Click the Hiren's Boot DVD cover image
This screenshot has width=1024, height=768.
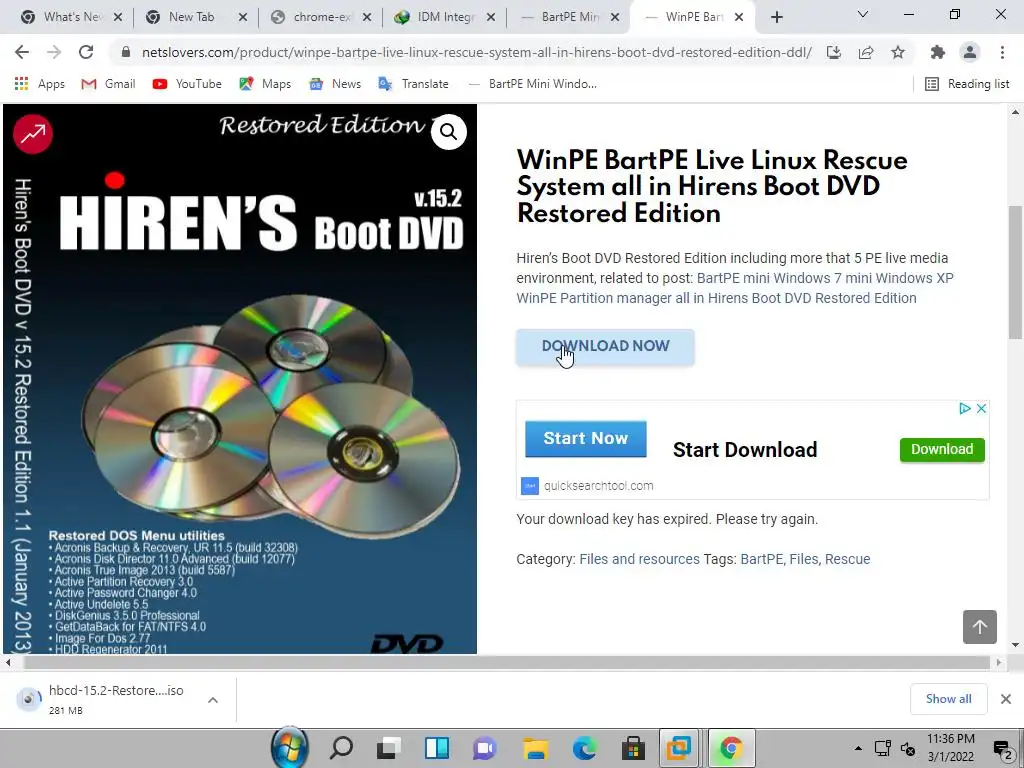tap(240, 379)
